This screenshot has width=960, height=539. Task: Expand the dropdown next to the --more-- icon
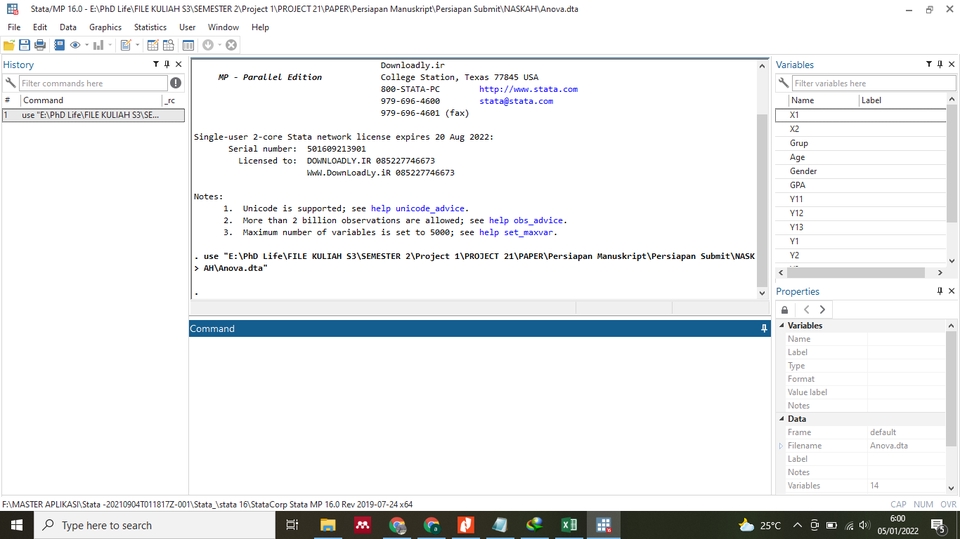coord(219,45)
